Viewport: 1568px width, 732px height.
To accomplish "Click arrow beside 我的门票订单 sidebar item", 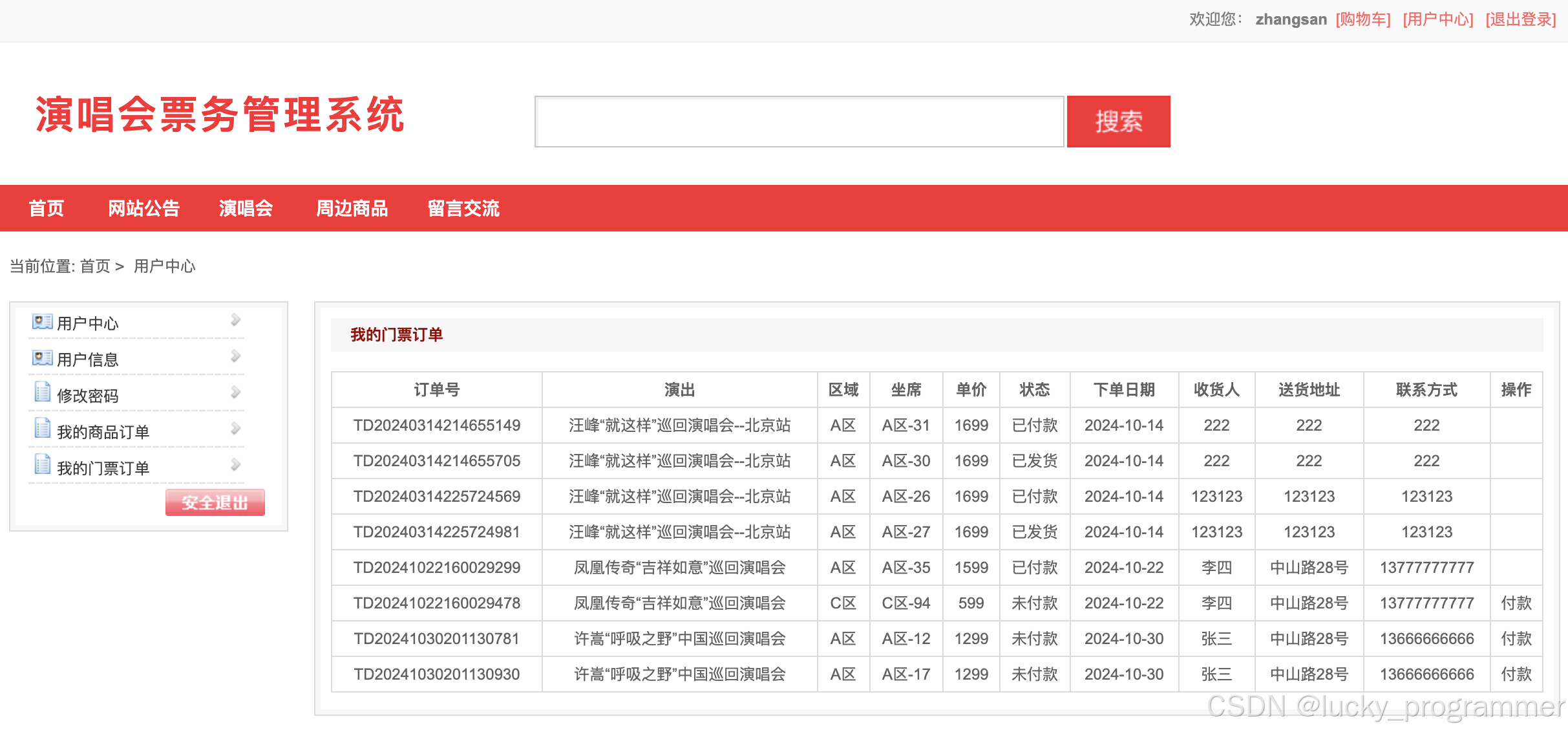I will (235, 465).
